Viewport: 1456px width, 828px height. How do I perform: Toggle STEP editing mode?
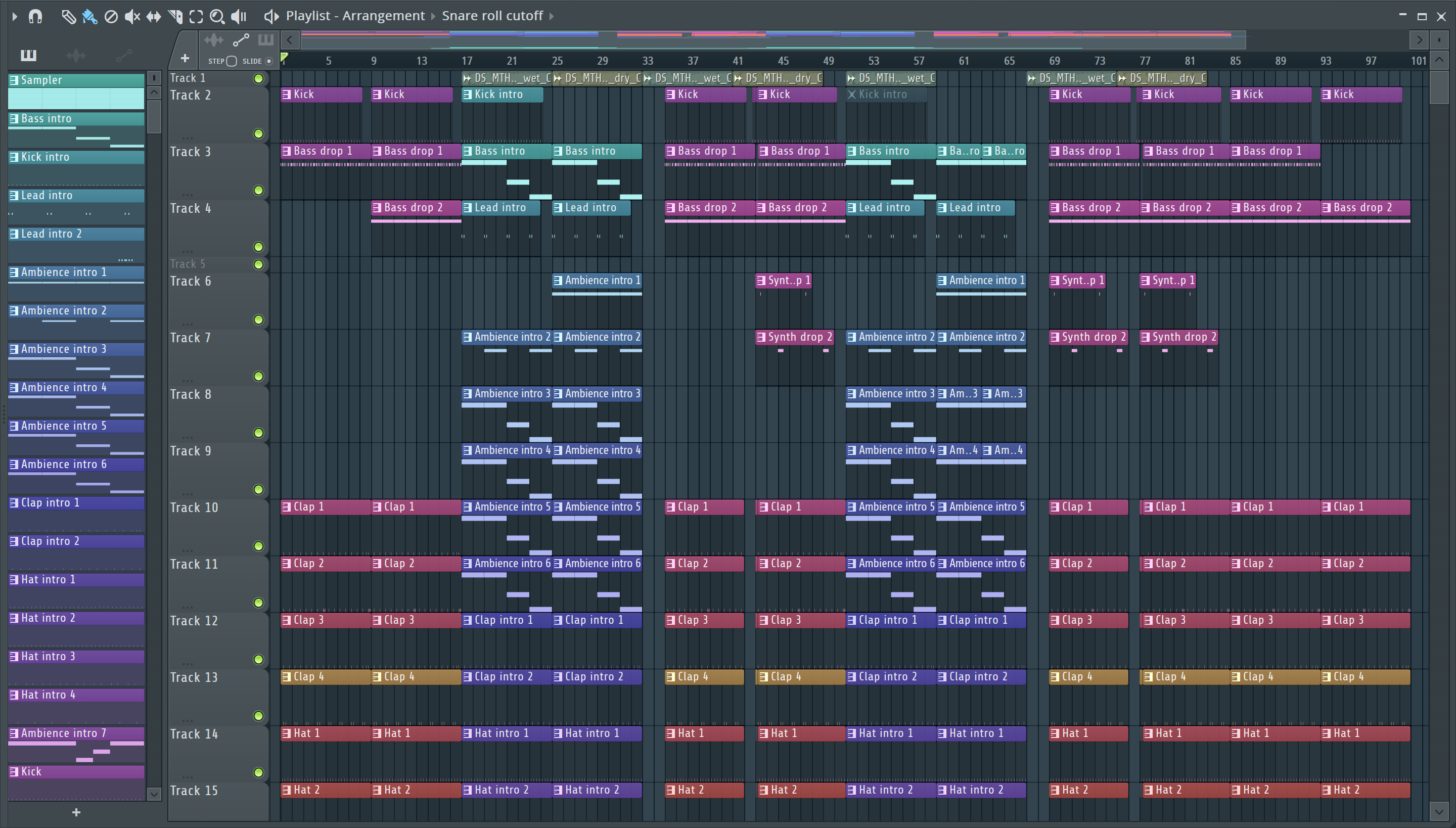(232, 61)
